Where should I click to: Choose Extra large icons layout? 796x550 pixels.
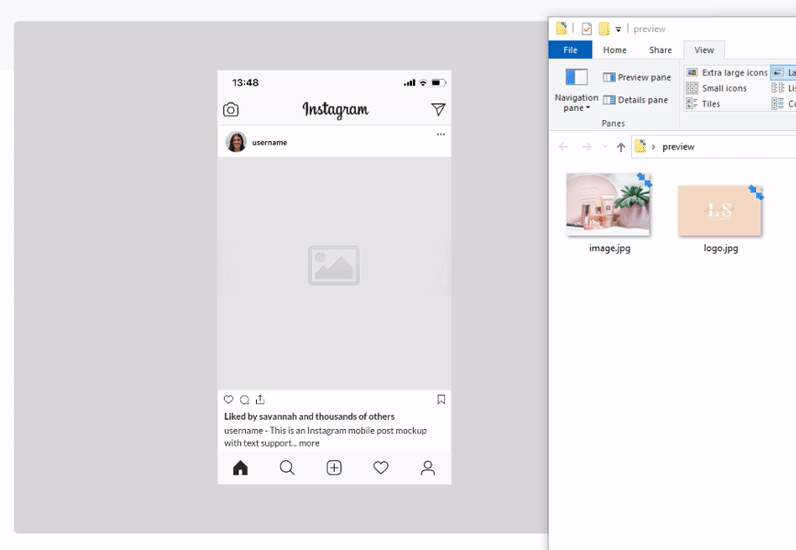[x=727, y=73]
